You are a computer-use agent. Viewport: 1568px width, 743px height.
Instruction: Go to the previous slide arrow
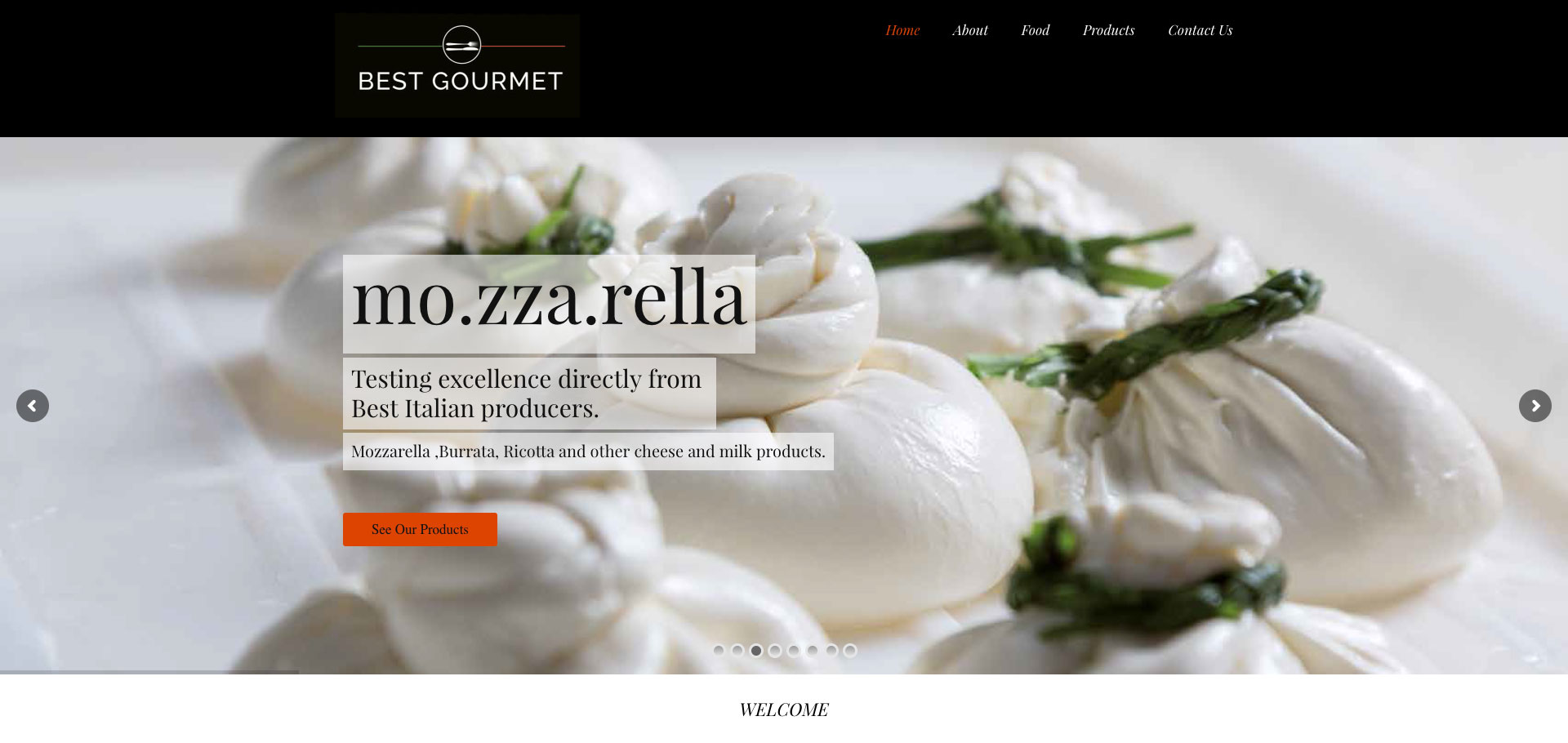[33, 406]
